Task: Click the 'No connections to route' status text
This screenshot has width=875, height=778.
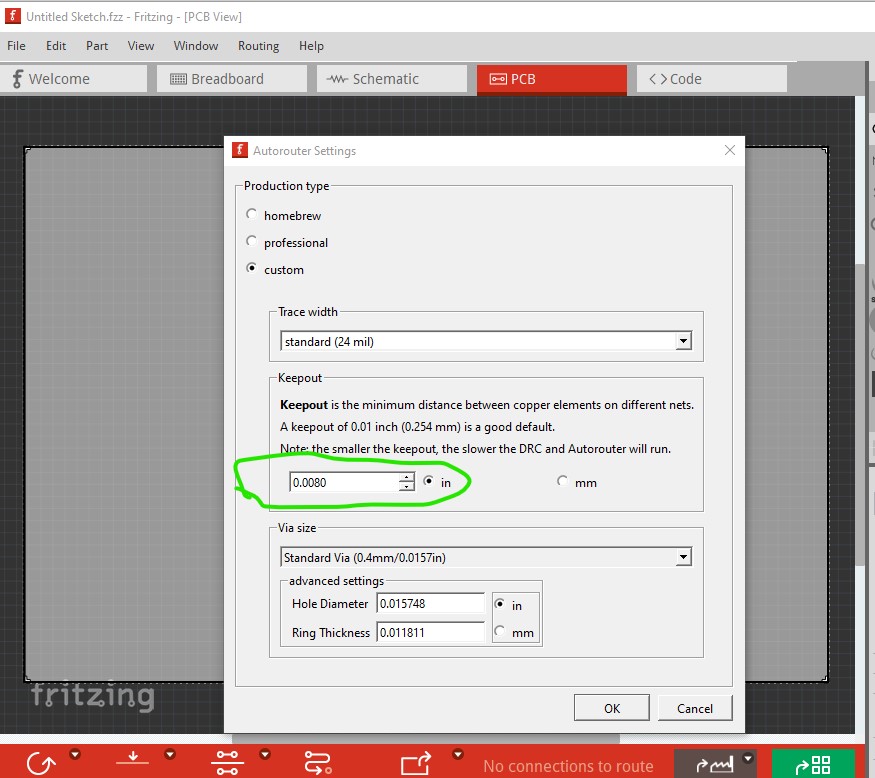Action: [568, 766]
